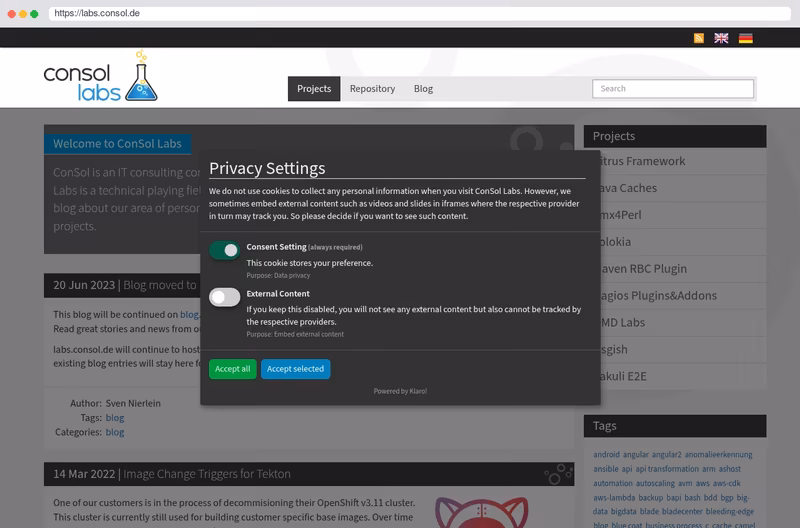Viewport: 800px width, 528px height.
Task: Open the 'Image Change Triggers for Tekton' post
Action: click(207, 474)
